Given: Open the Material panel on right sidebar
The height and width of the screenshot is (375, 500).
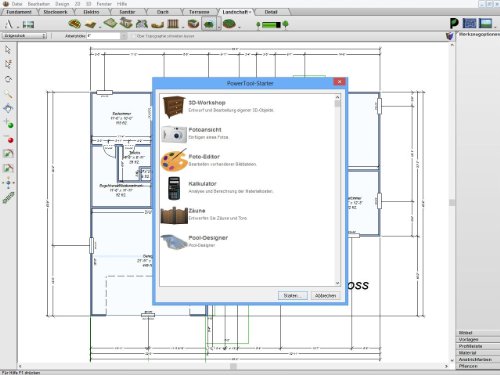Looking at the screenshot, I should click(x=477, y=353).
